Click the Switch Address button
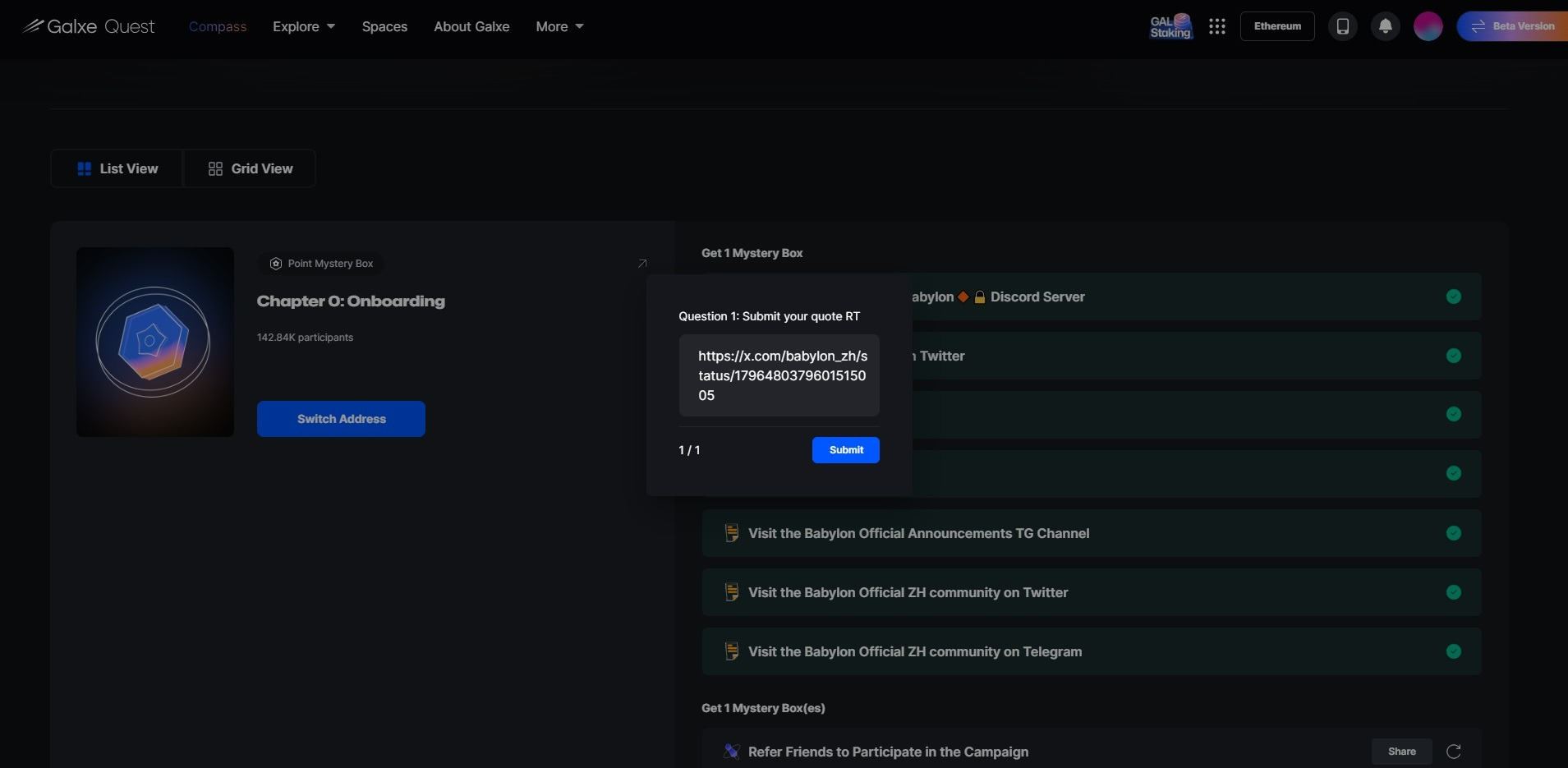This screenshot has width=1568, height=768. [341, 419]
